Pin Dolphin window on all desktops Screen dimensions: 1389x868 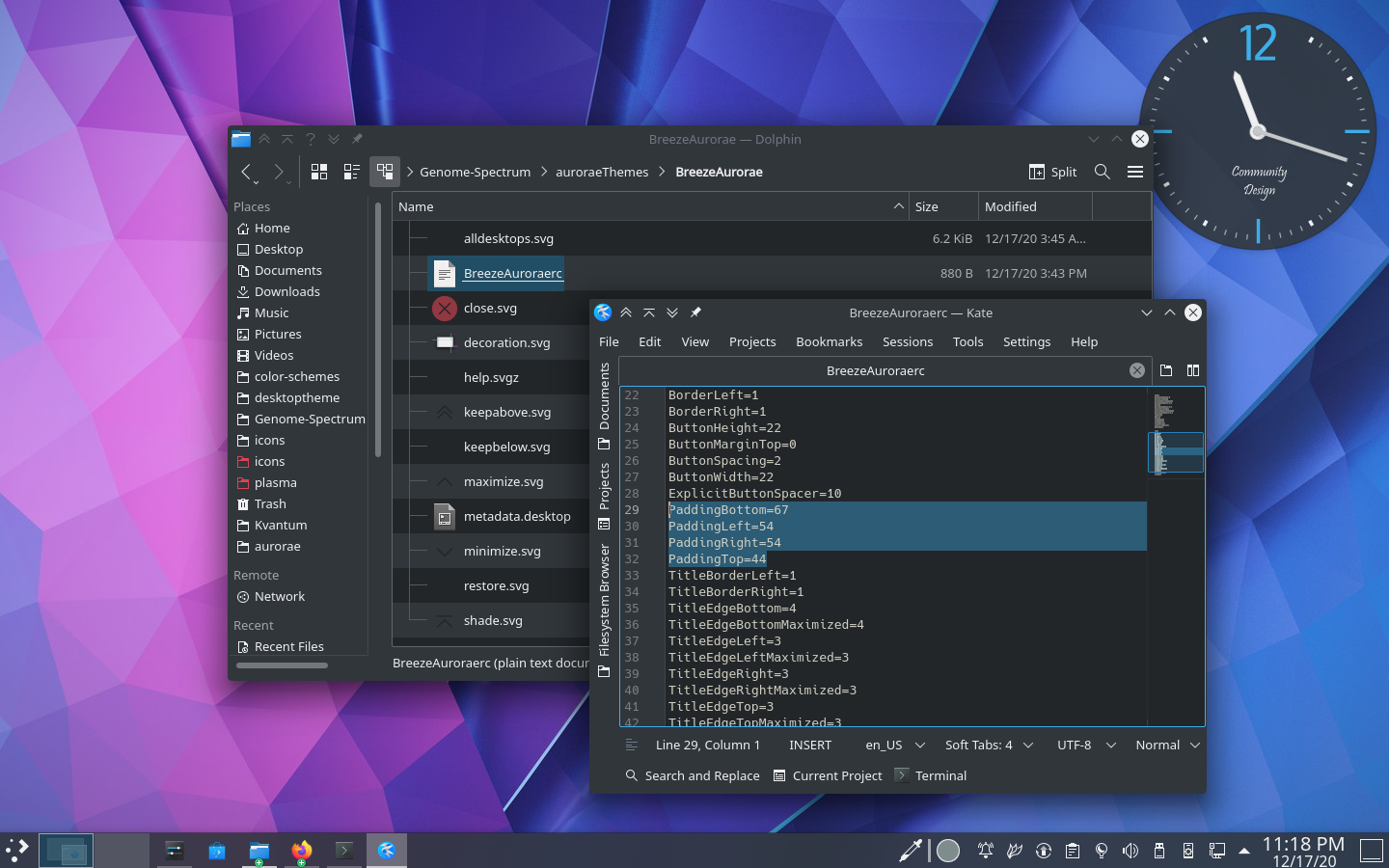pyautogui.click(x=357, y=139)
